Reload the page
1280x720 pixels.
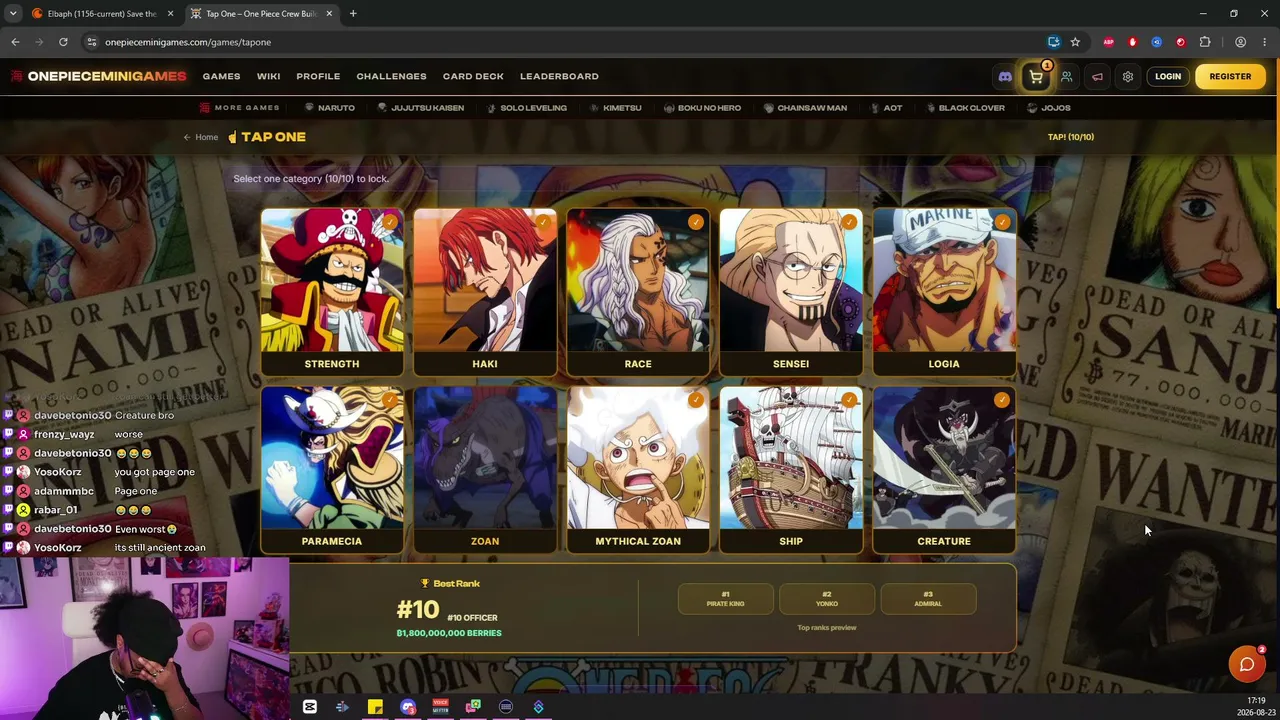click(63, 42)
